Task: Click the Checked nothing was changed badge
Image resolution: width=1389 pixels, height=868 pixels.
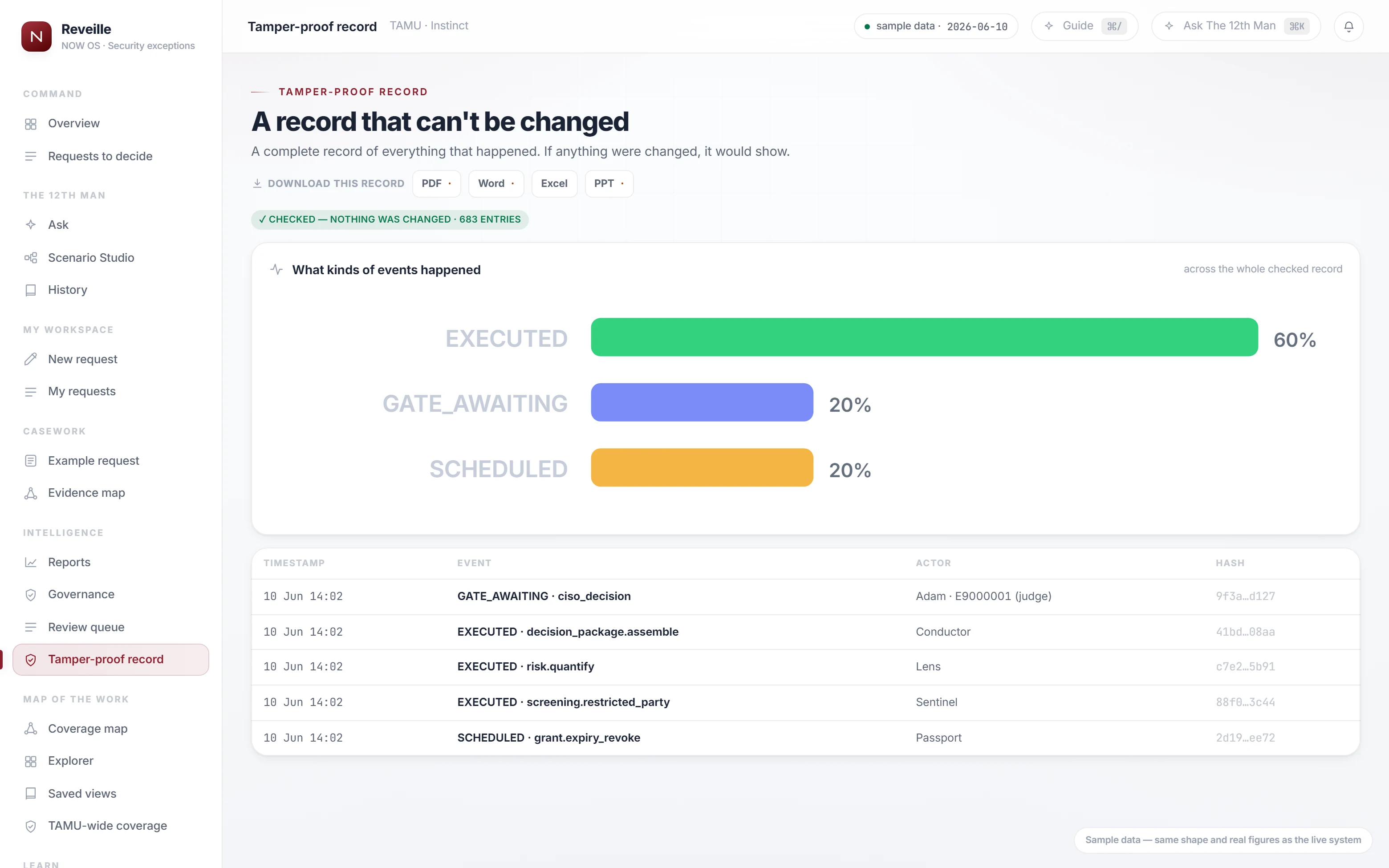Action: point(390,219)
